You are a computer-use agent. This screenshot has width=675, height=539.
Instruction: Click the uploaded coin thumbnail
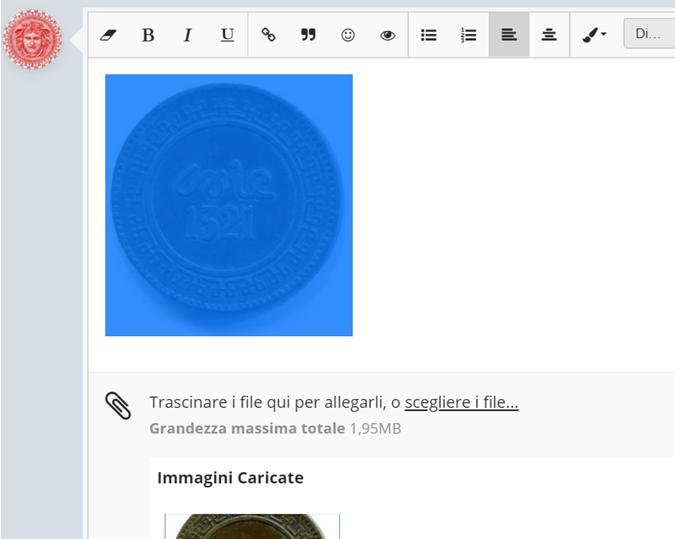tap(252, 526)
